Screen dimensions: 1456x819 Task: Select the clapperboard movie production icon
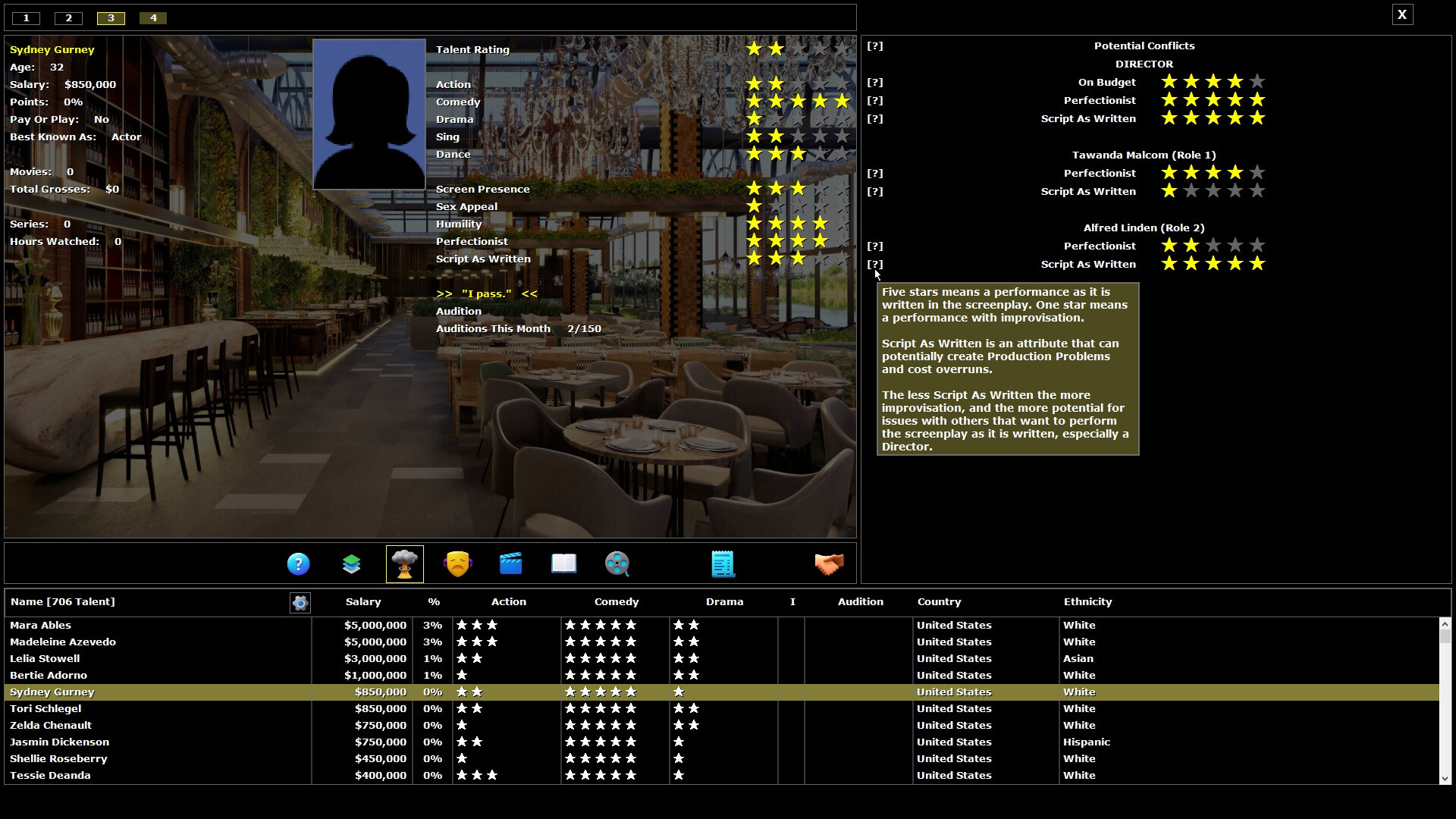pyautogui.click(x=510, y=563)
